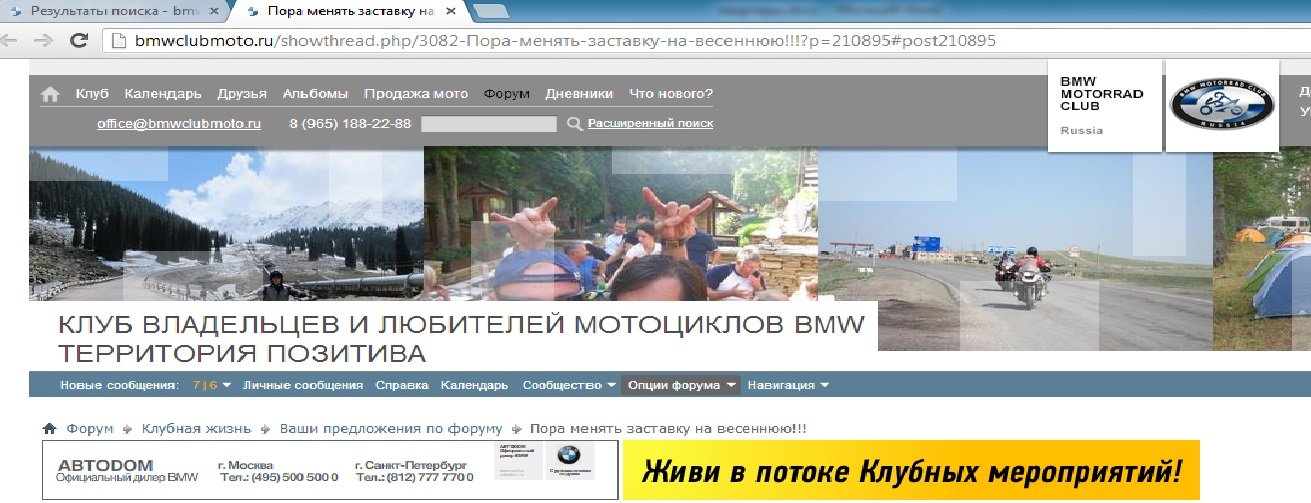Go to Продажа мото section
The width and height of the screenshot is (1311, 503).
415,94
